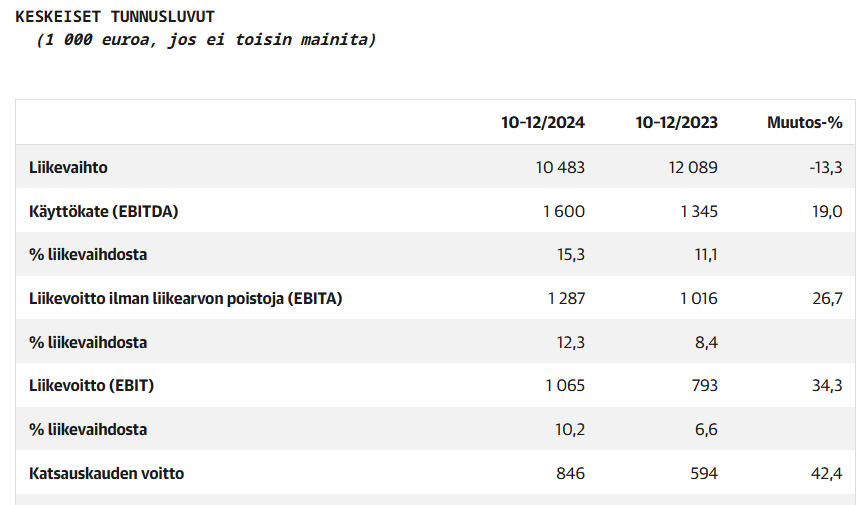Click the -13,3 change value
This screenshot has width=864, height=505.
click(x=826, y=167)
